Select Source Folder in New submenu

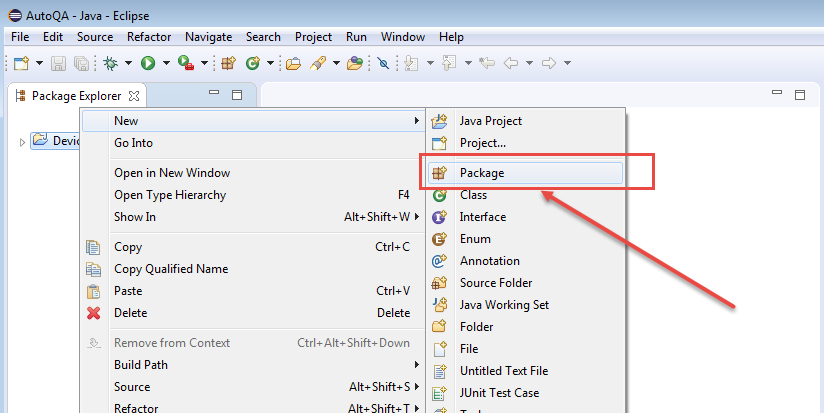pyautogui.click(x=526, y=283)
